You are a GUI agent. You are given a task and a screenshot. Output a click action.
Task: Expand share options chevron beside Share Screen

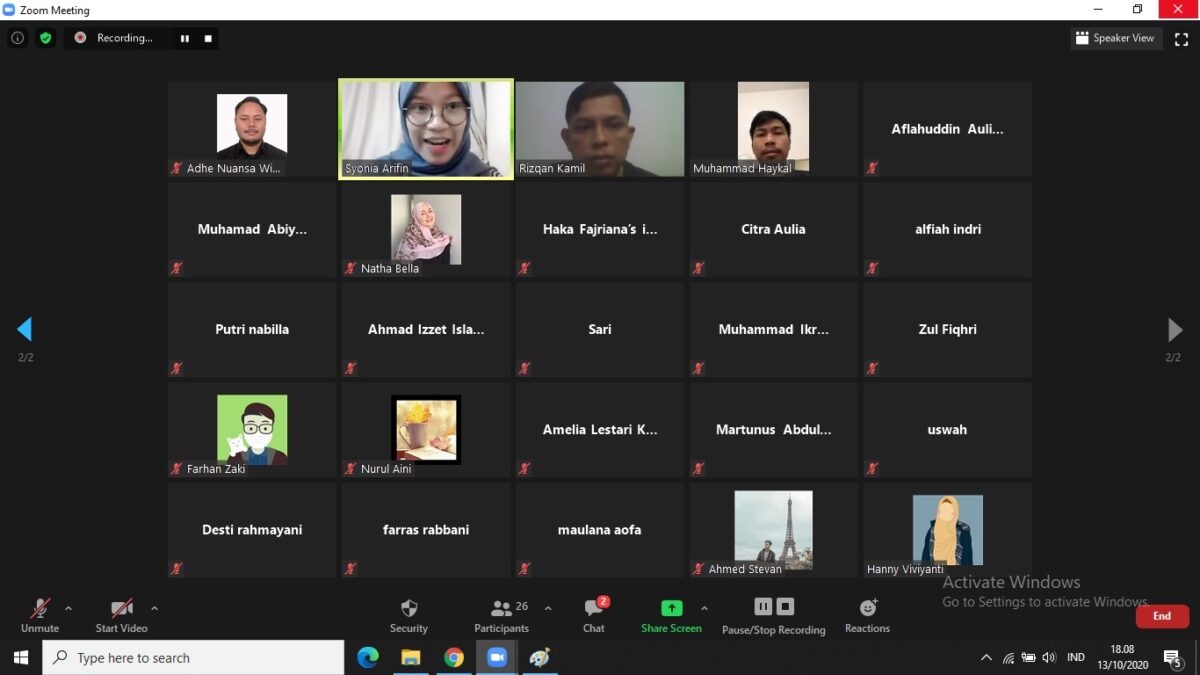click(704, 608)
